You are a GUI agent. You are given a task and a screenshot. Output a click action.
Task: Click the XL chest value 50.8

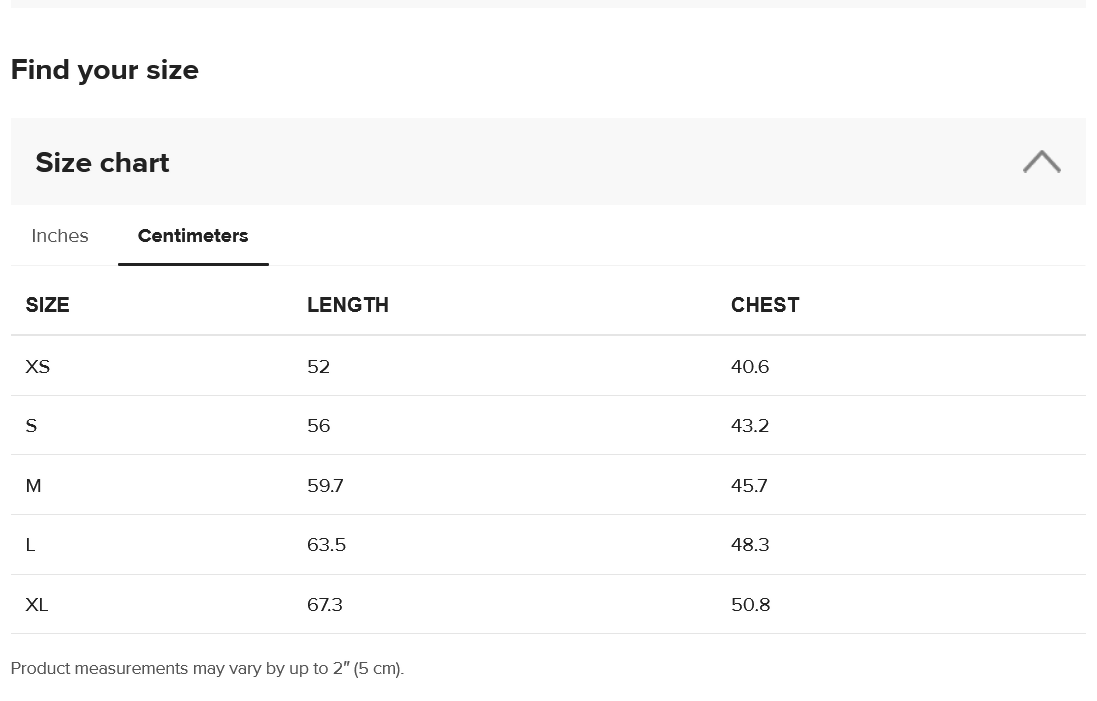750,605
